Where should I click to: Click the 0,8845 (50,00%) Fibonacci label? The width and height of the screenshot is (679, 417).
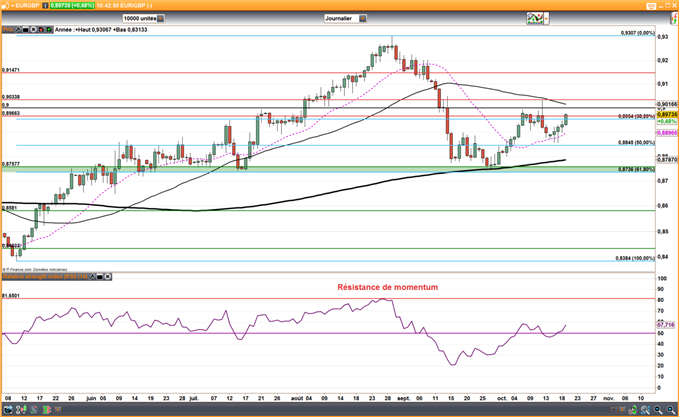637,142
